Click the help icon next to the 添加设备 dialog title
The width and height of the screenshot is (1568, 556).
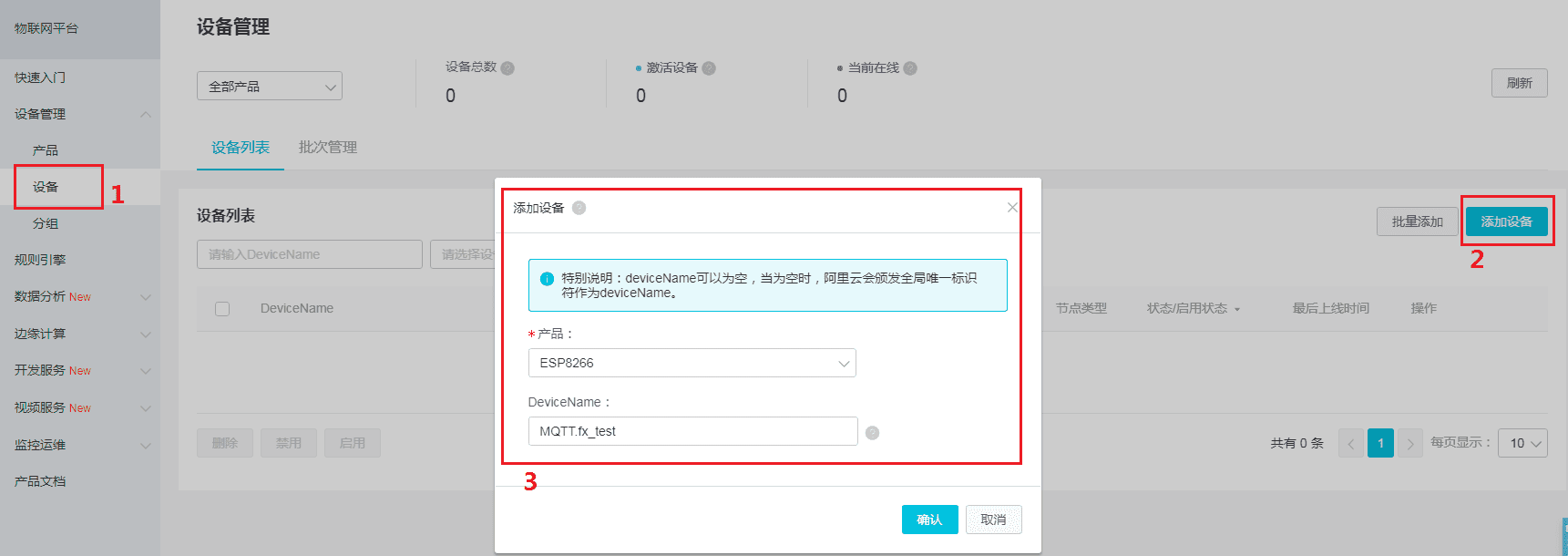click(x=578, y=207)
